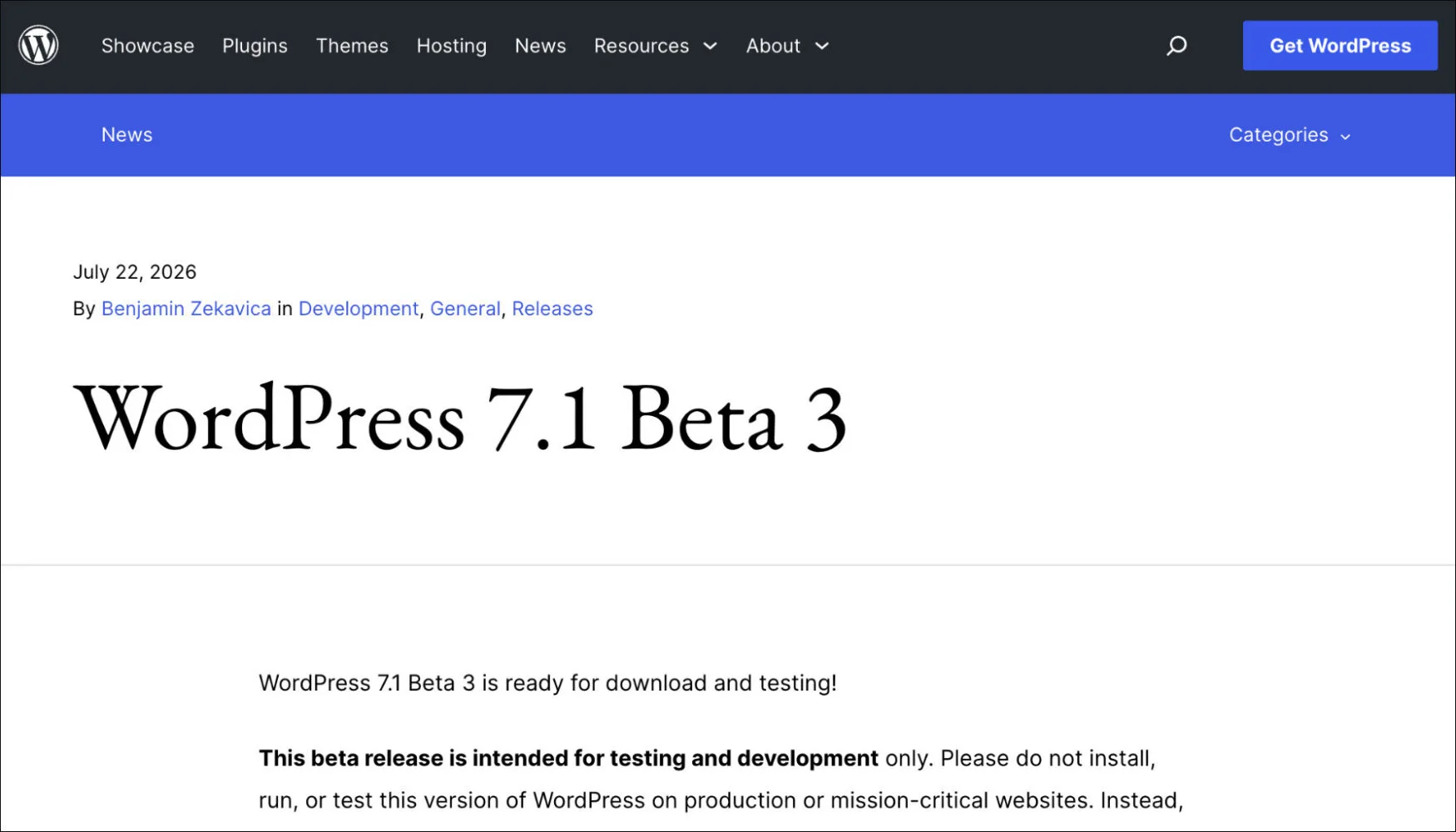Go to Plugins in top navigation
This screenshot has height=832, width=1456.
(255, 46)
